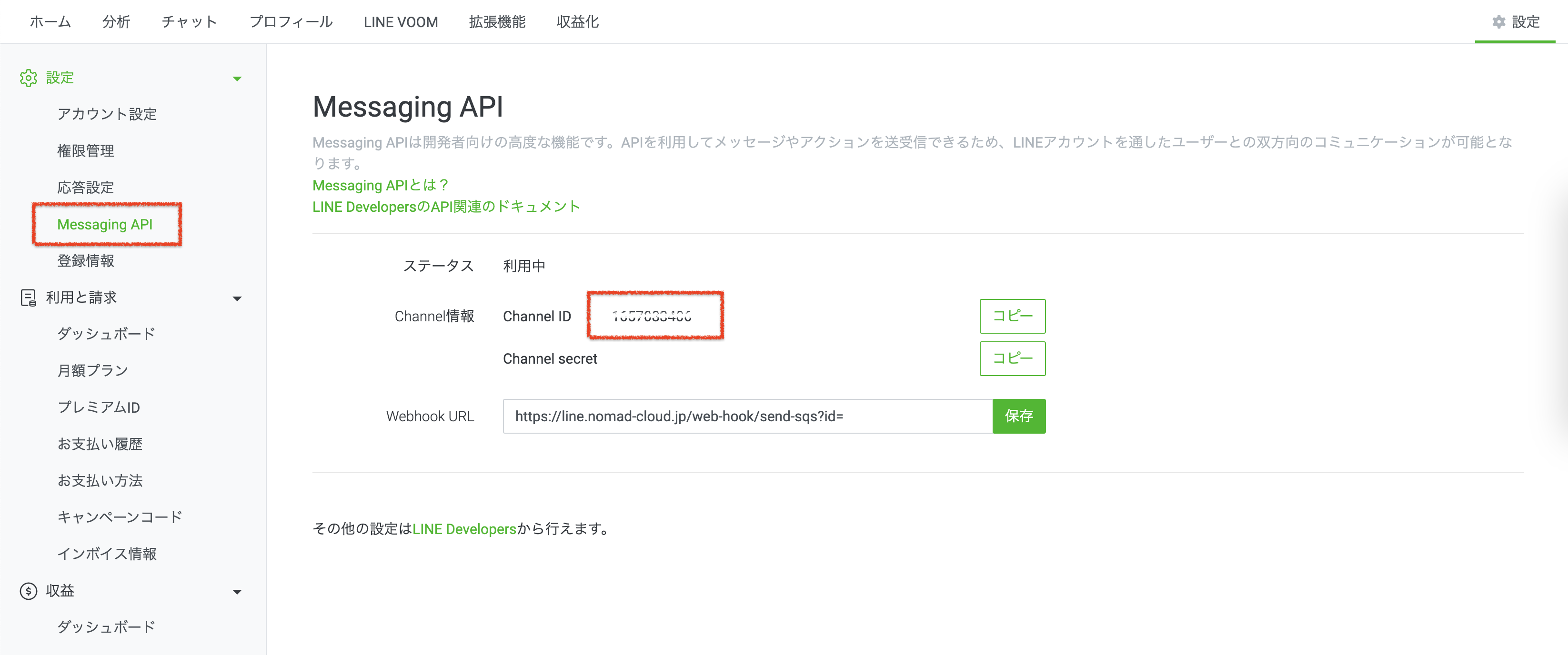
Task: Open お支払い履歴 in the sidebar
Action: point(100,444)
